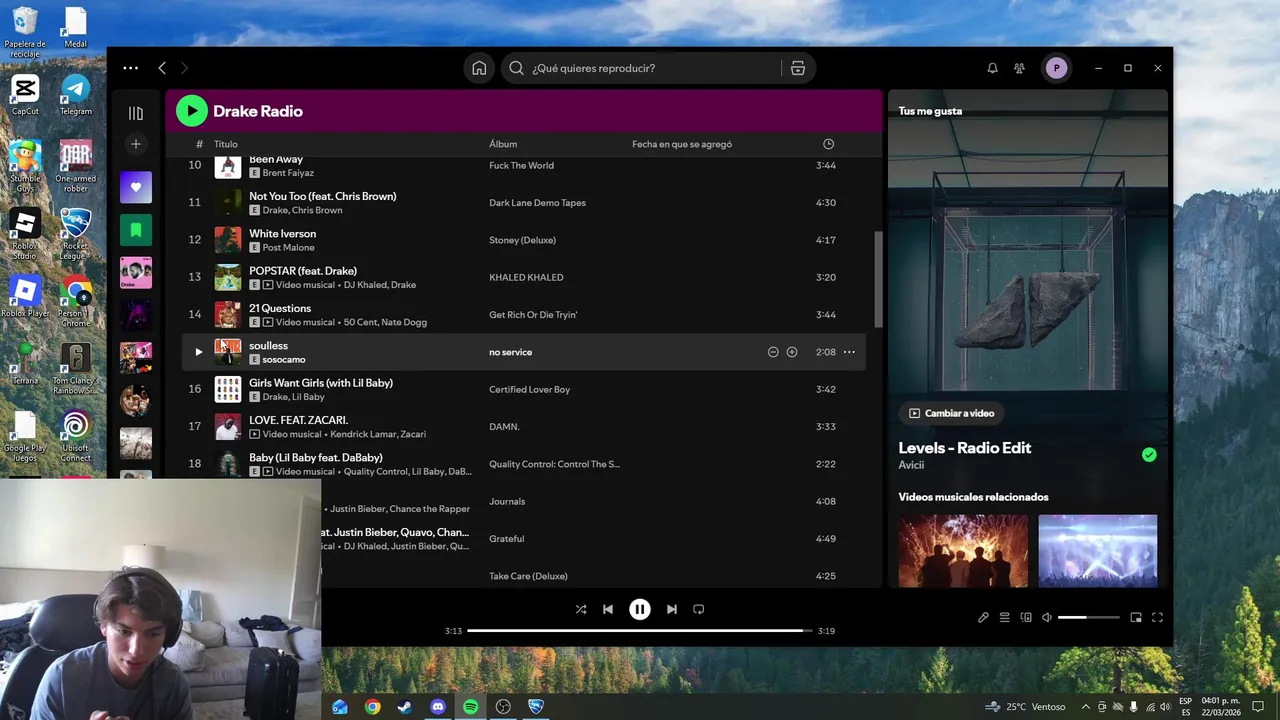This screenshot has width=1280, height=720.
Task: Show hidden tray icons chevron
Action: pos(1086,707)
